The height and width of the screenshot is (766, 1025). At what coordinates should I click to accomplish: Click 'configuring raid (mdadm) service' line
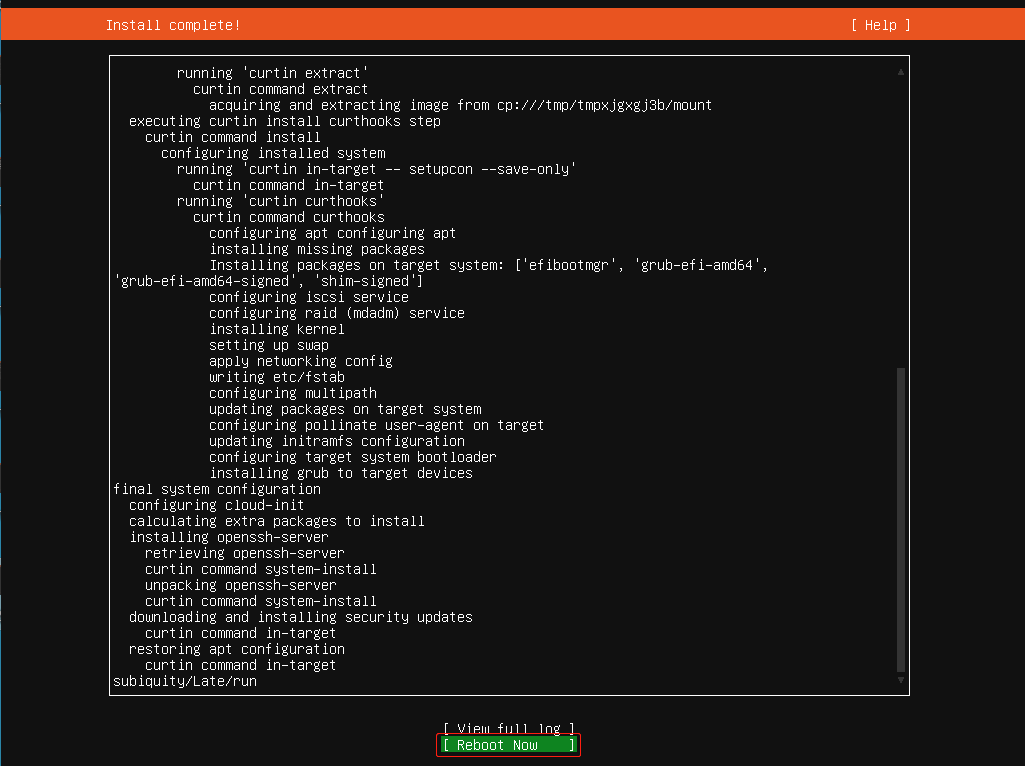337,313
